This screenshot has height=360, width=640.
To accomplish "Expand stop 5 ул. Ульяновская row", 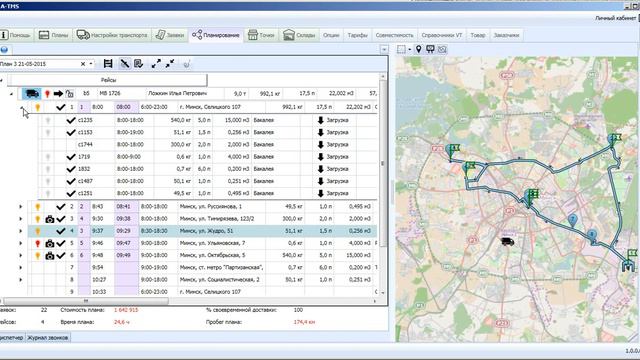I will tap(21, 243).
